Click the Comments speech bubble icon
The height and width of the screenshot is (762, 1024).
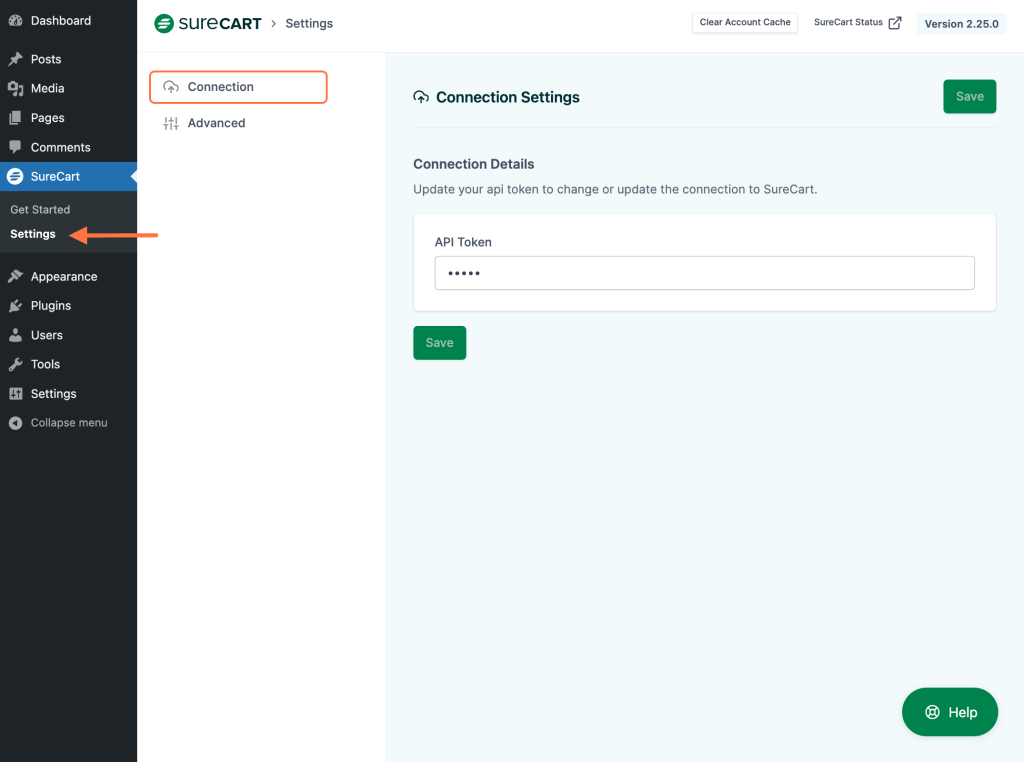(x=14, y=147)
